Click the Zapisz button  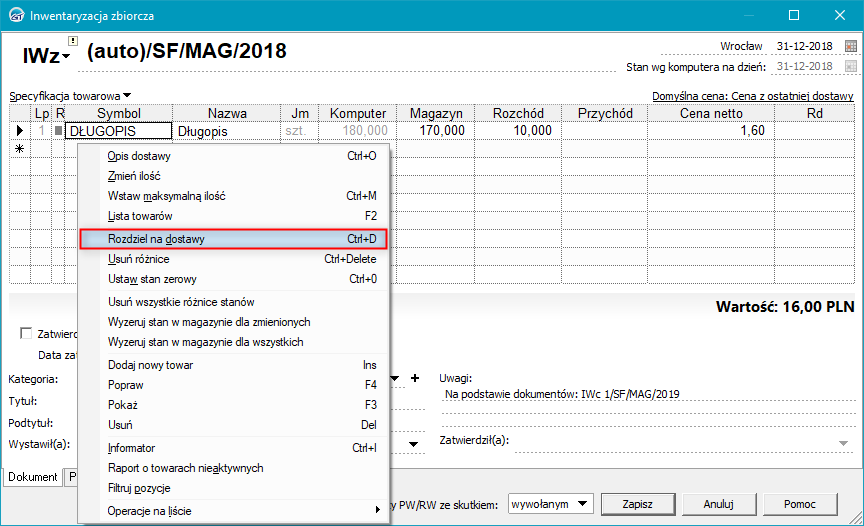pos(638,504)
